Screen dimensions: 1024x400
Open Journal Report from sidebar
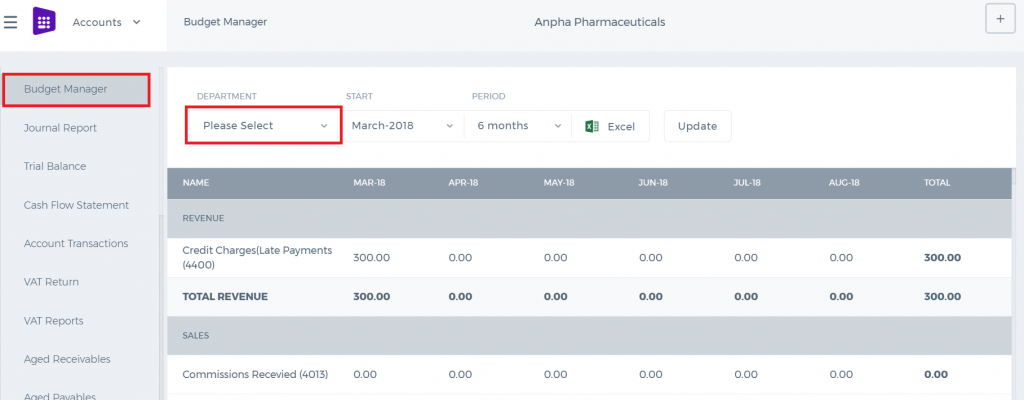pos(60,128)
